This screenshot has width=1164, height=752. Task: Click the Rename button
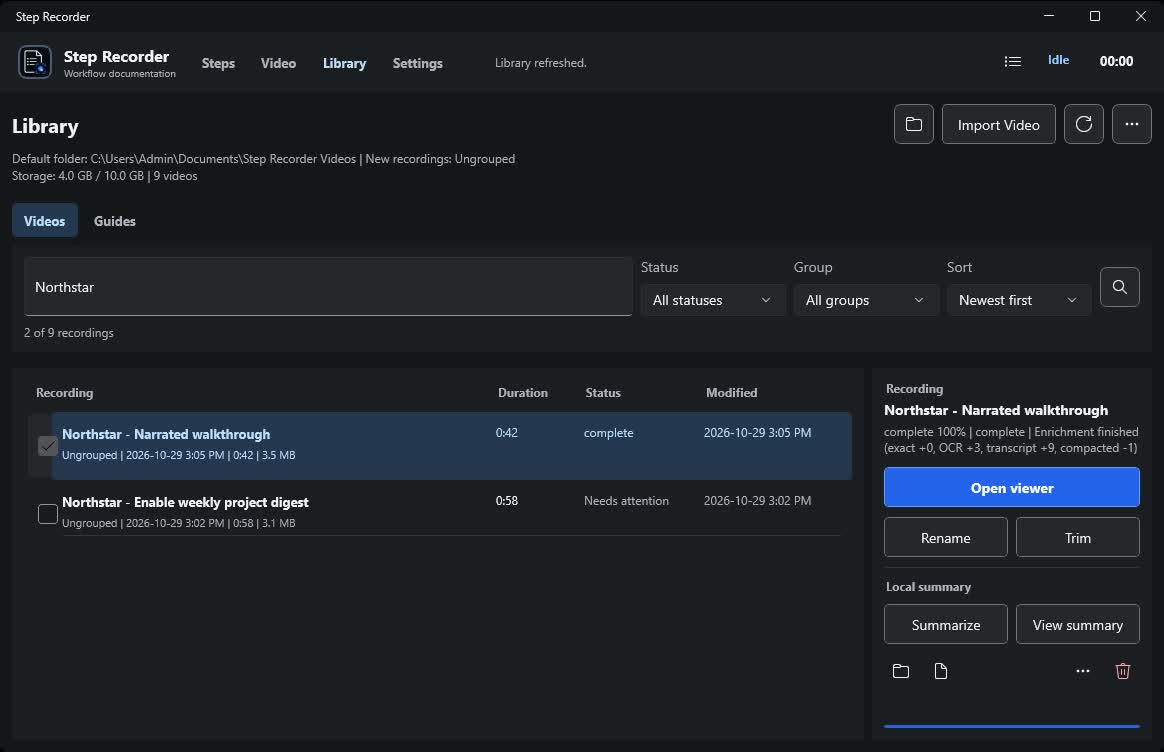point(945,537)
